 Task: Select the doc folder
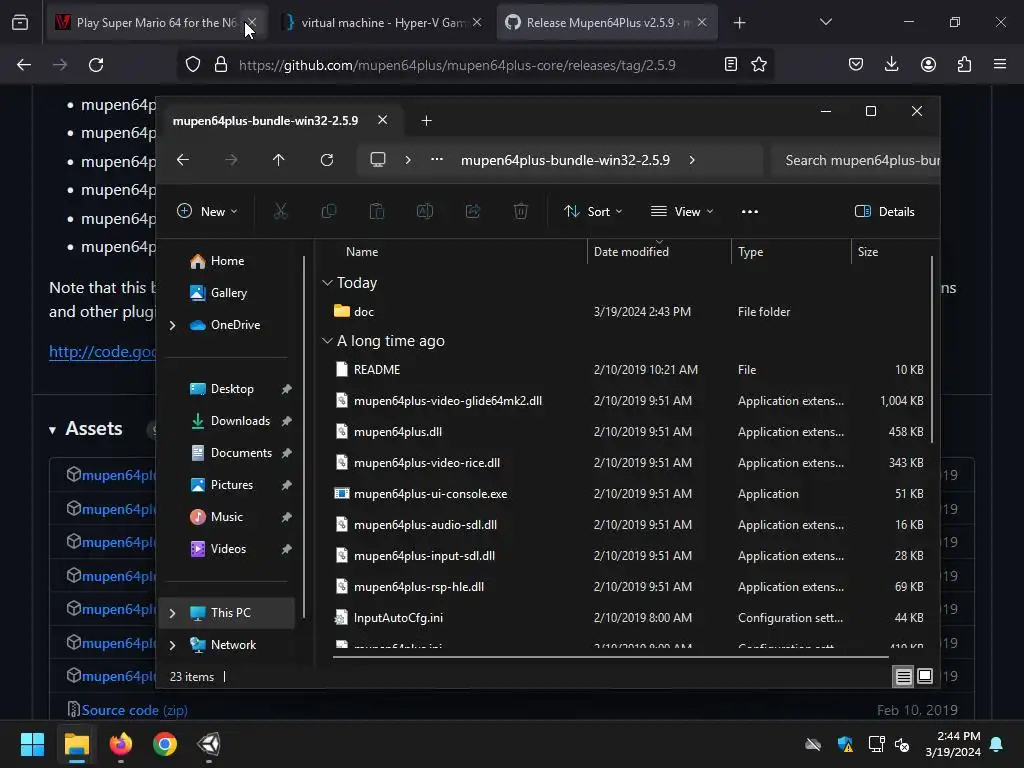click(x=364, y=312)
